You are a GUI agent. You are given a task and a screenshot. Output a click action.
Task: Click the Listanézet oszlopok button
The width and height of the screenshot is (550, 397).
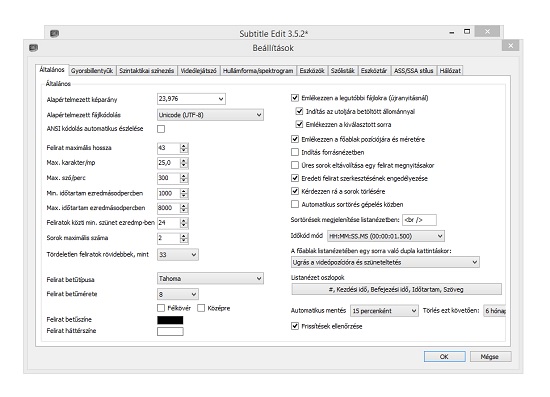pos(396,289)
